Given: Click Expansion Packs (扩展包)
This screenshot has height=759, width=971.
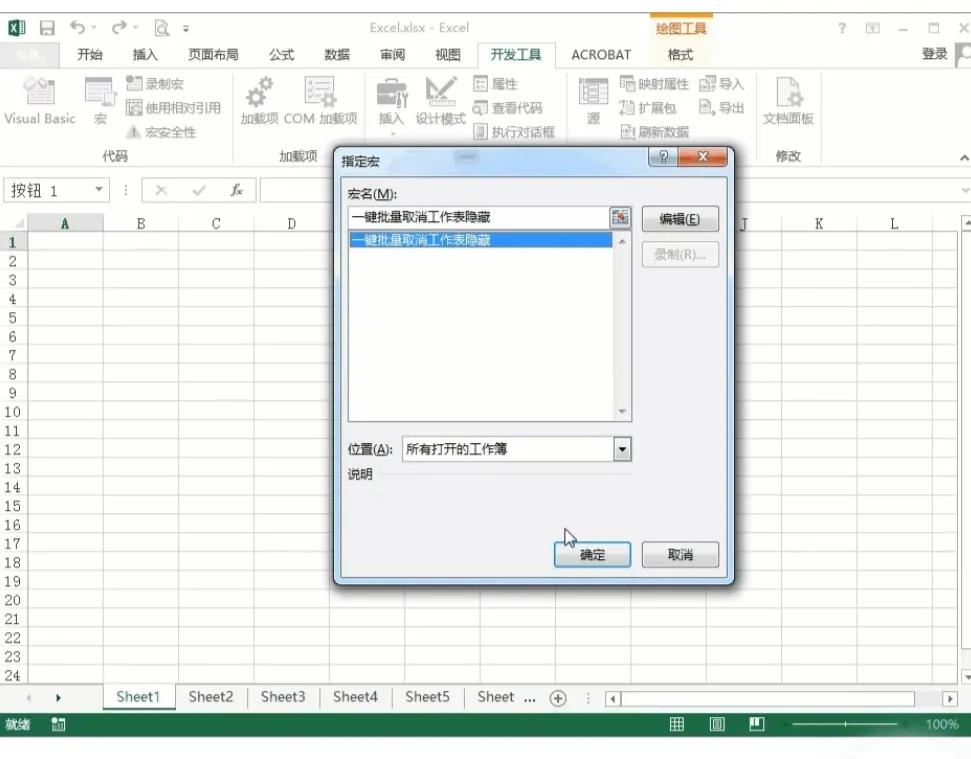Looking at the screenshot, I should pyautogui.click(x=648, y=108).
